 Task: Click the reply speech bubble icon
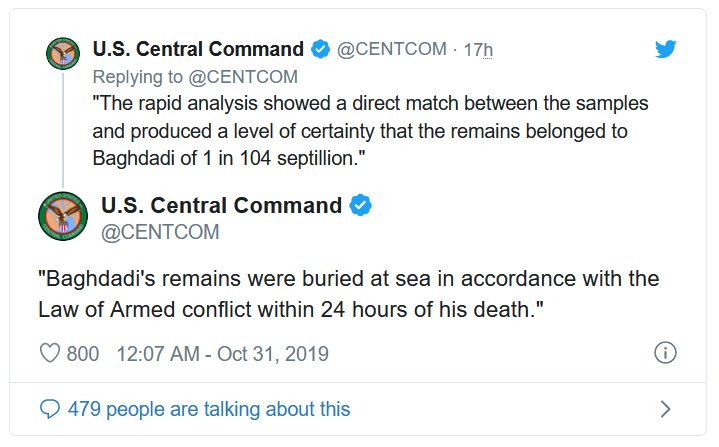(x=50, y=408)
